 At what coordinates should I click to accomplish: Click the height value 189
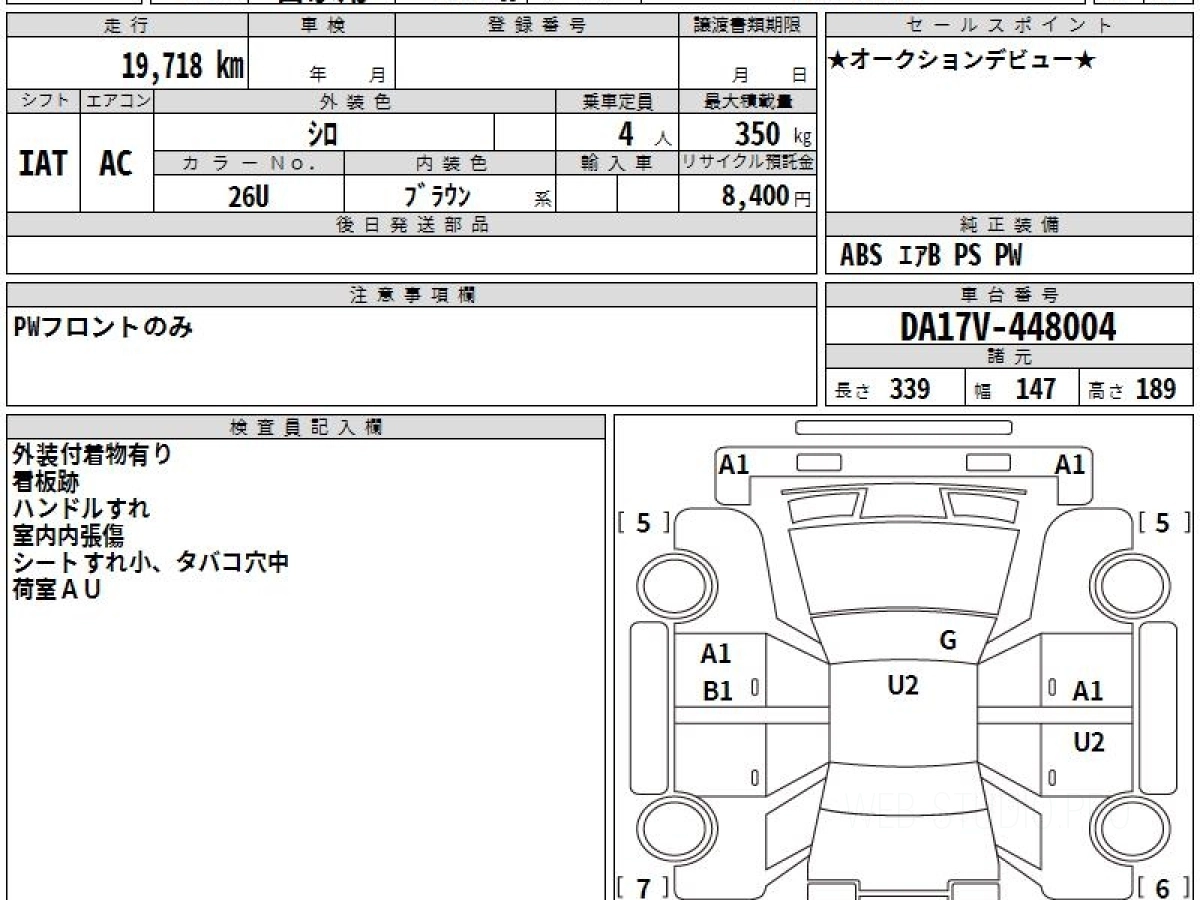point(1156,389)
